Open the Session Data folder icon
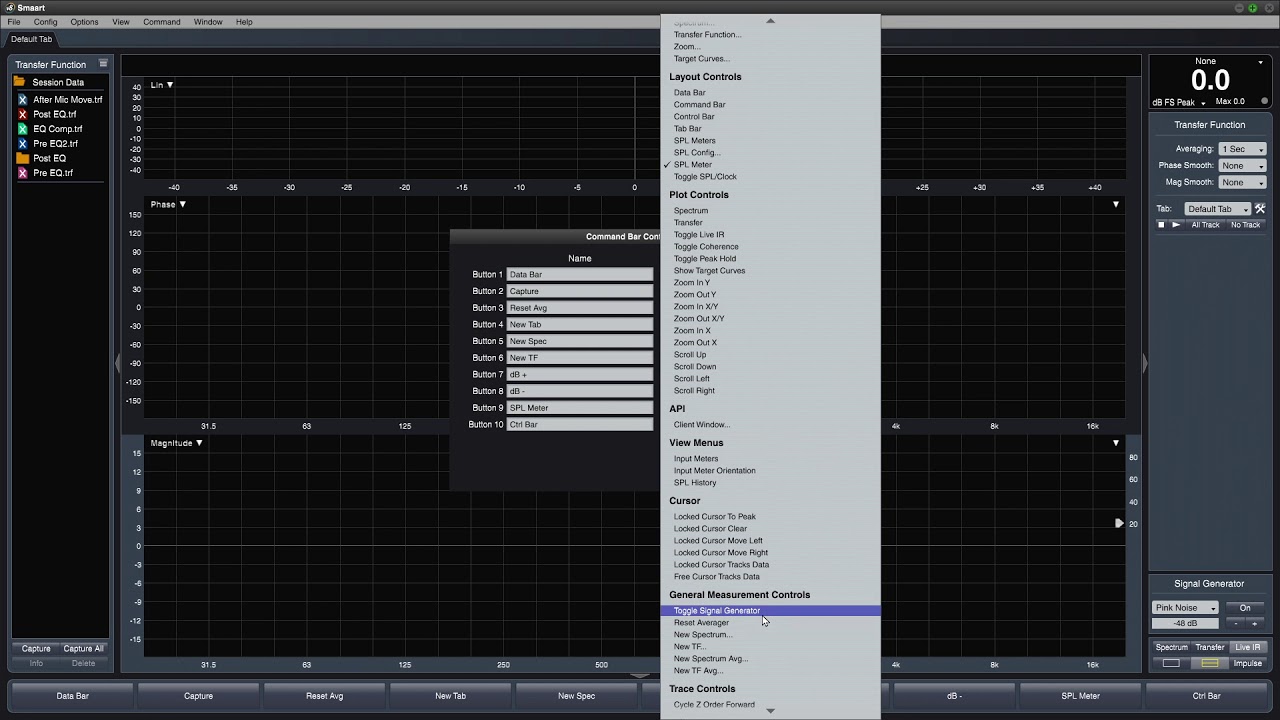The image size is (1280, 720). [x=19, y=82]
